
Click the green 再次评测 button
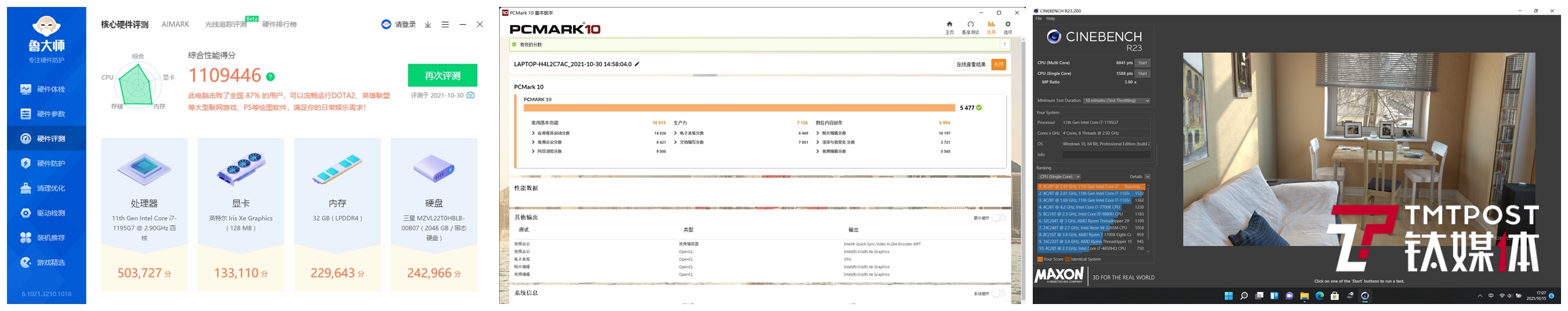coord(442,75)
